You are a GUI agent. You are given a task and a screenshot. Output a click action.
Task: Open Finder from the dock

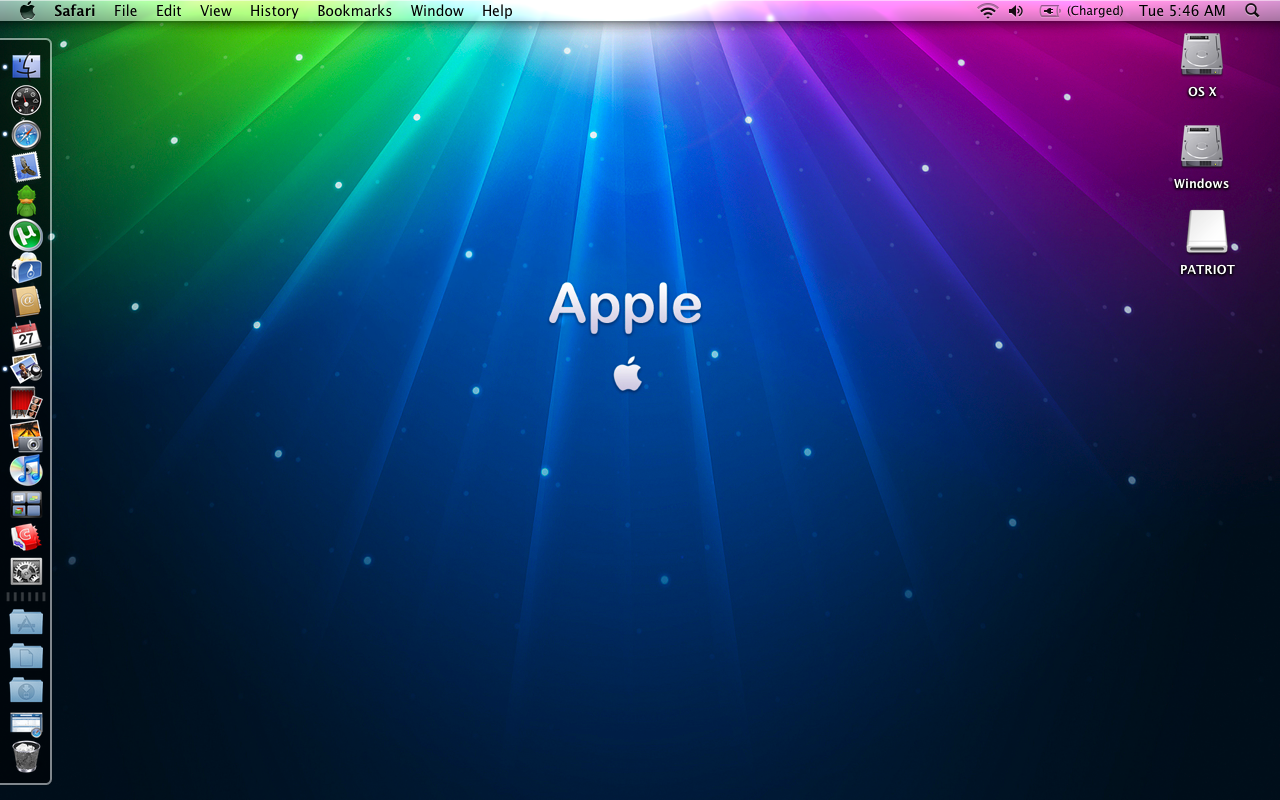point(26,67)
